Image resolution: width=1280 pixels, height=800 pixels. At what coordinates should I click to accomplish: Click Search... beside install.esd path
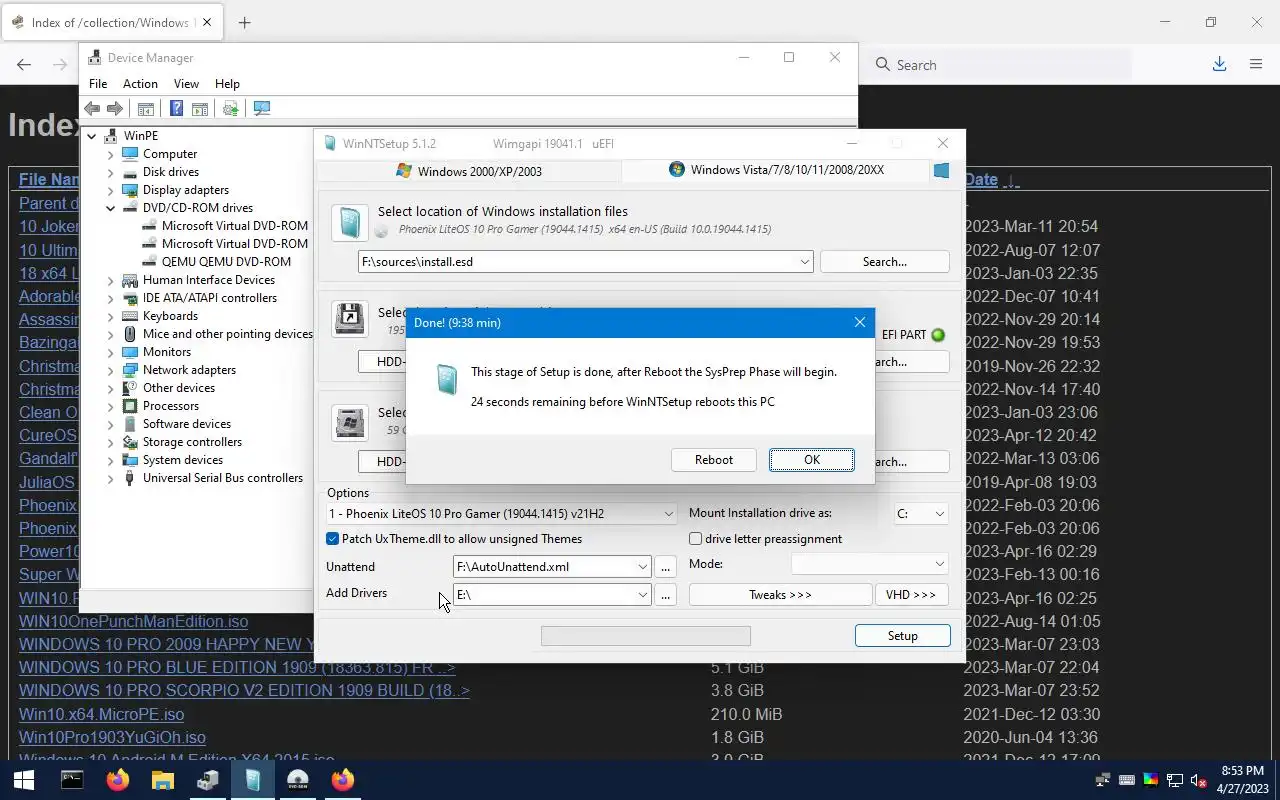(x=884, y=262)
